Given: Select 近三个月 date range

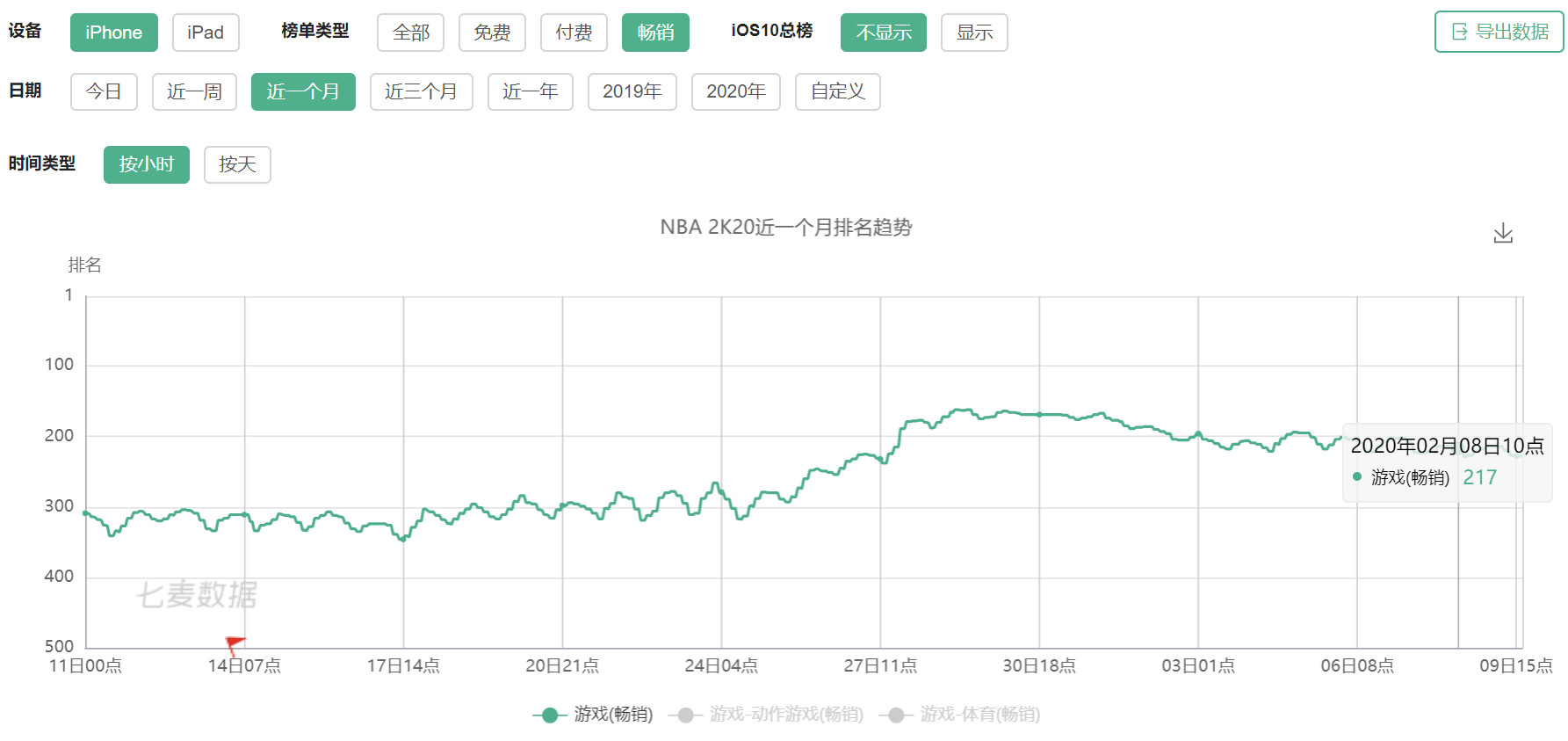Looking at the screenshot, I should [421, 91].
